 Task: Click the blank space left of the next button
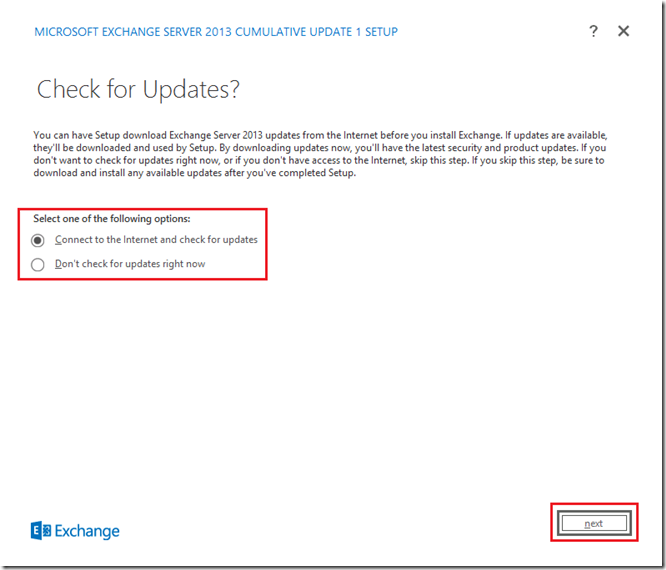[x=400, y=523]
